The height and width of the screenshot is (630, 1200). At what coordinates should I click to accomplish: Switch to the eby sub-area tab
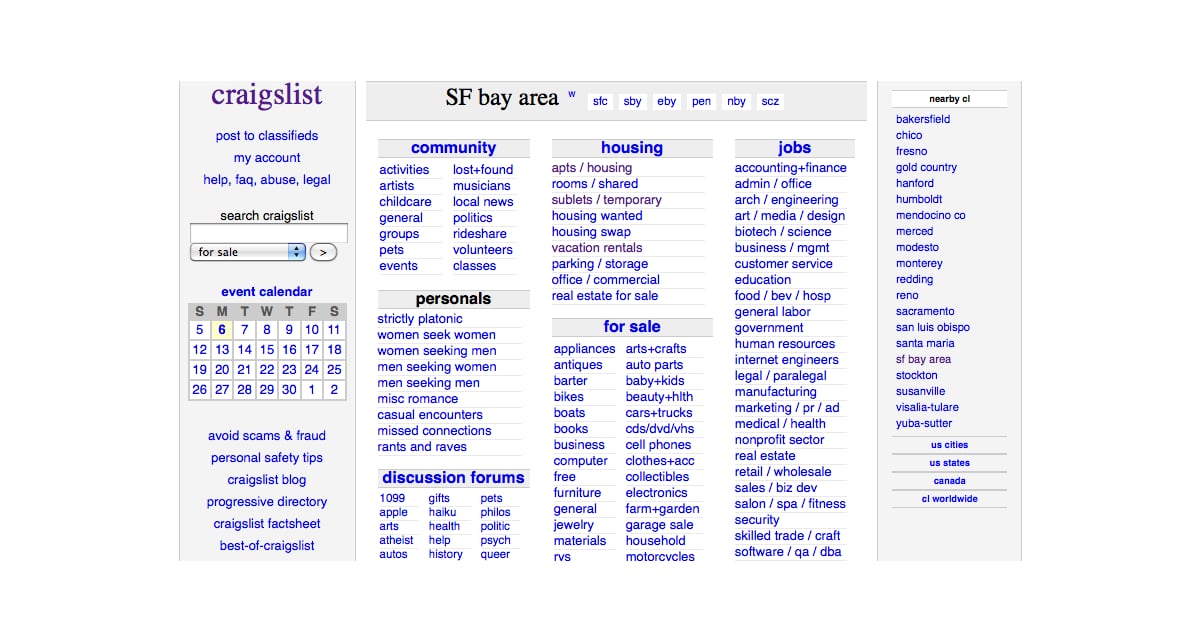pos(666,101)
